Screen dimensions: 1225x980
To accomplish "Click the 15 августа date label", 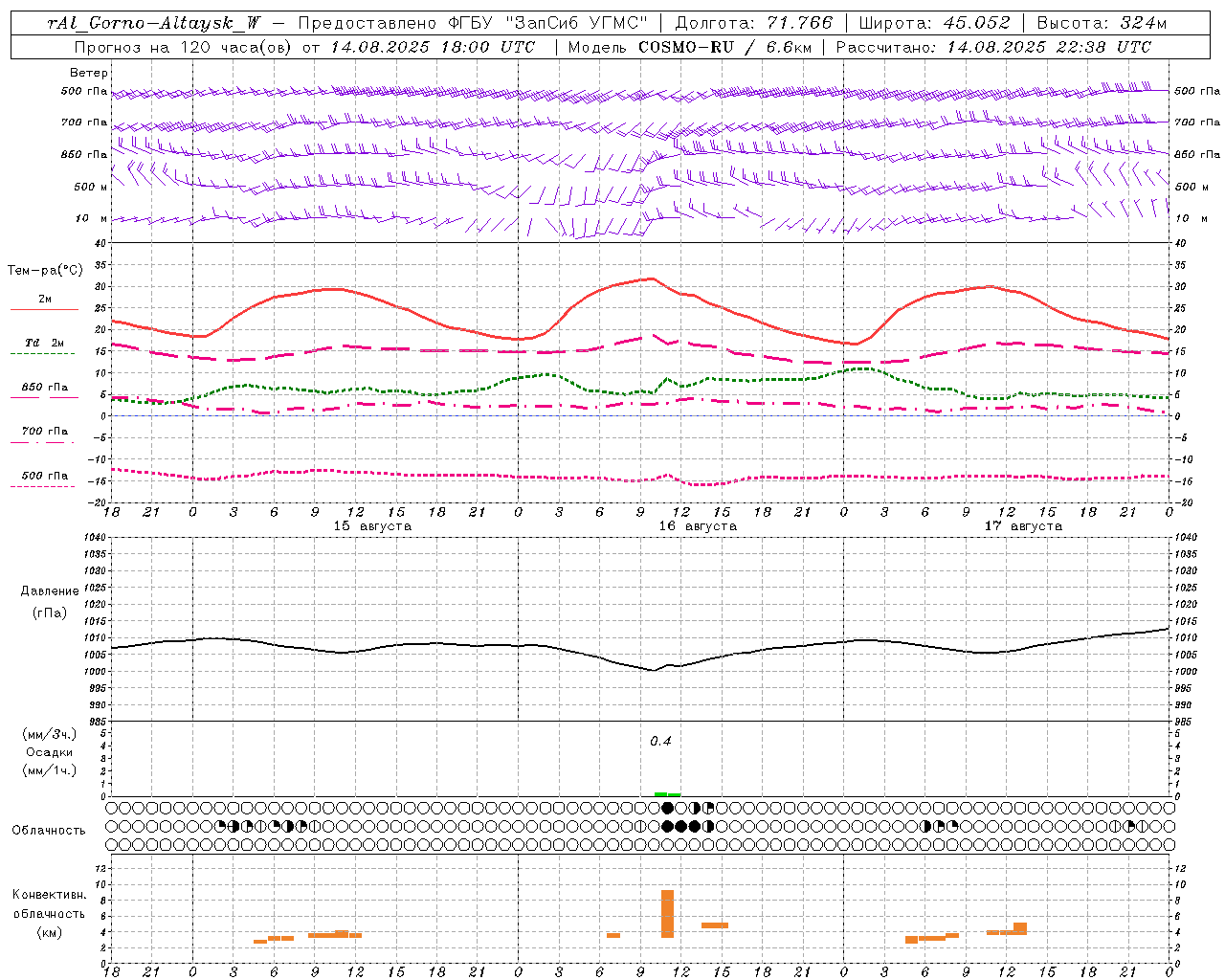I will pos(372,526).
